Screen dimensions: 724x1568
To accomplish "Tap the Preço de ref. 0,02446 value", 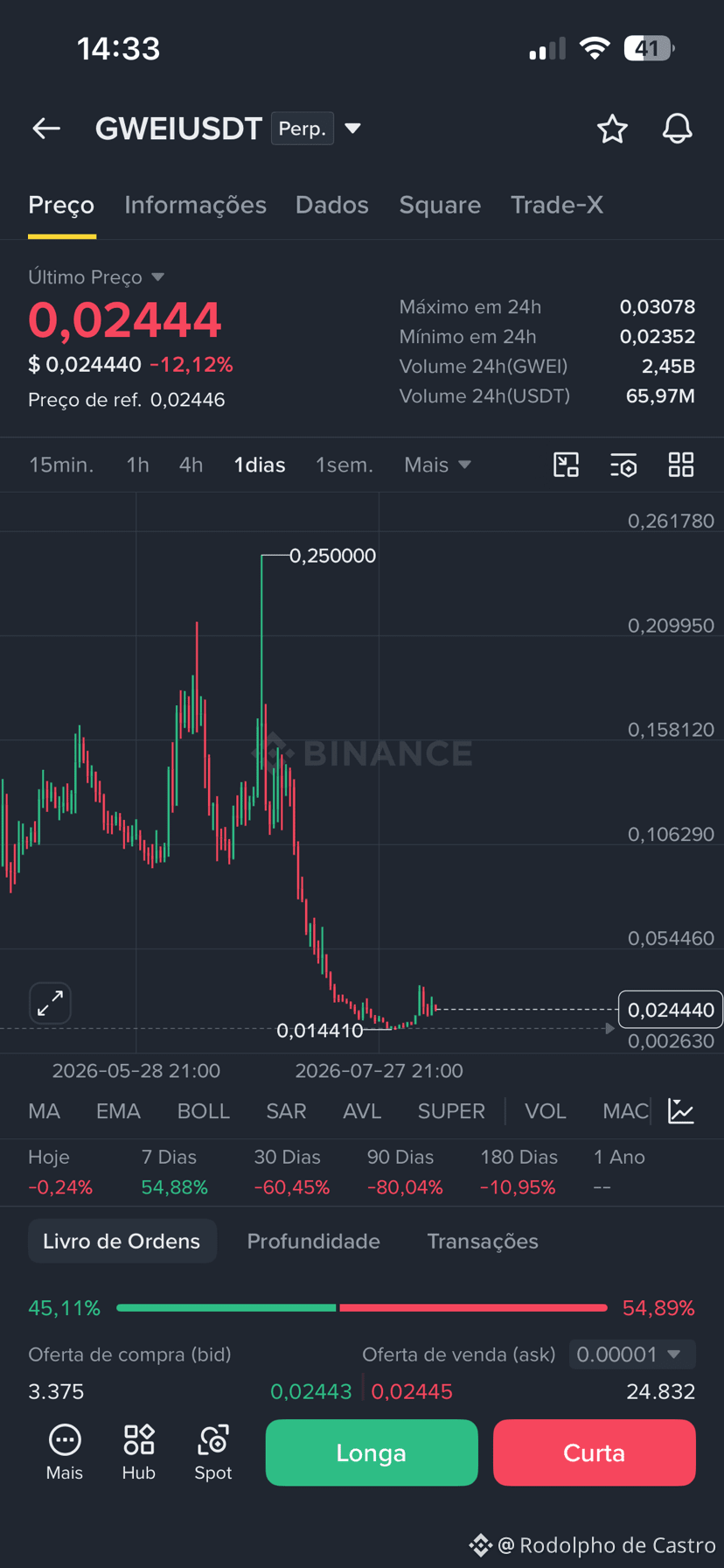I will click(187, 400).
